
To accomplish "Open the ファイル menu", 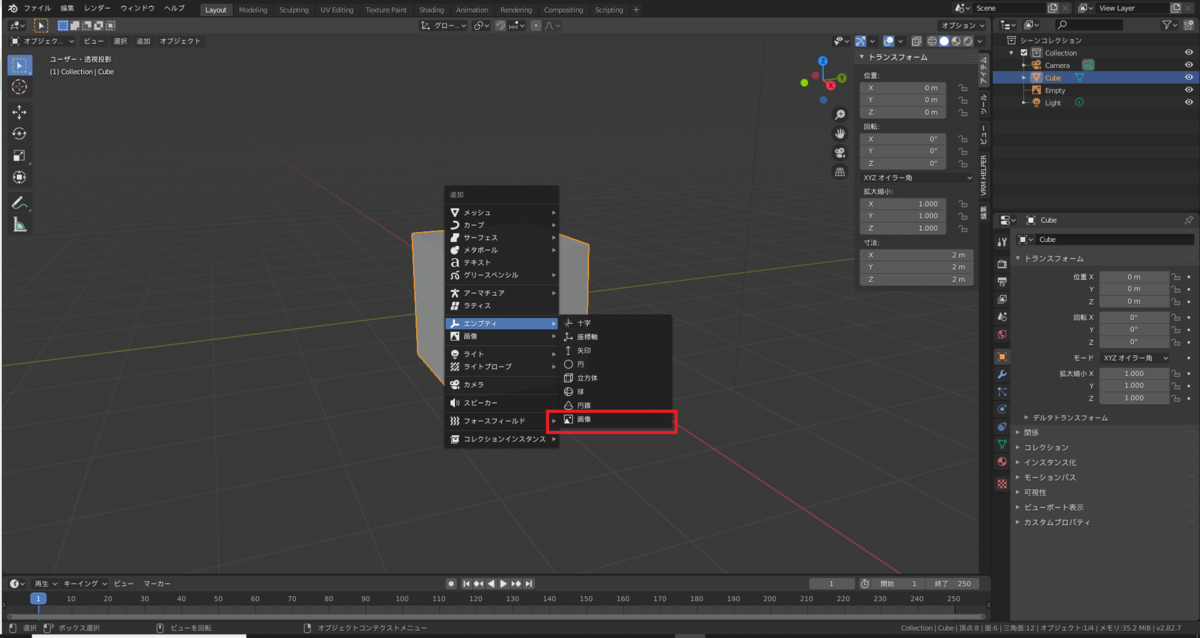I will tap(37, 8).
